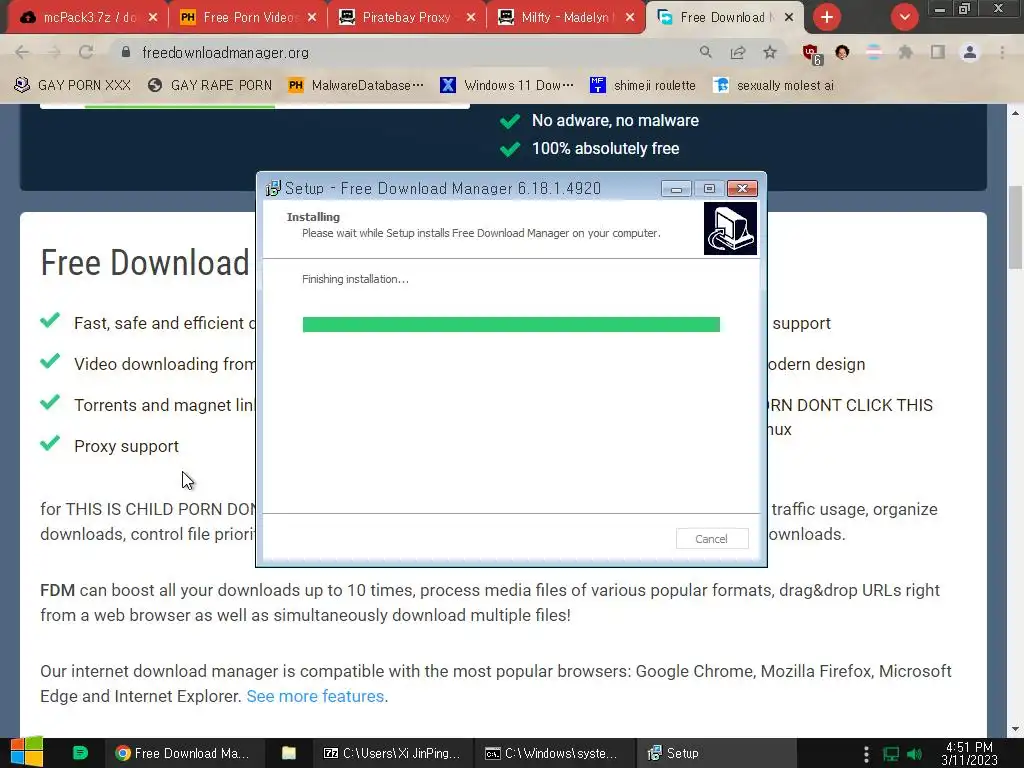The image size is (1024, 768).
Task: Open the user profile icon
Action: [970, 52]
